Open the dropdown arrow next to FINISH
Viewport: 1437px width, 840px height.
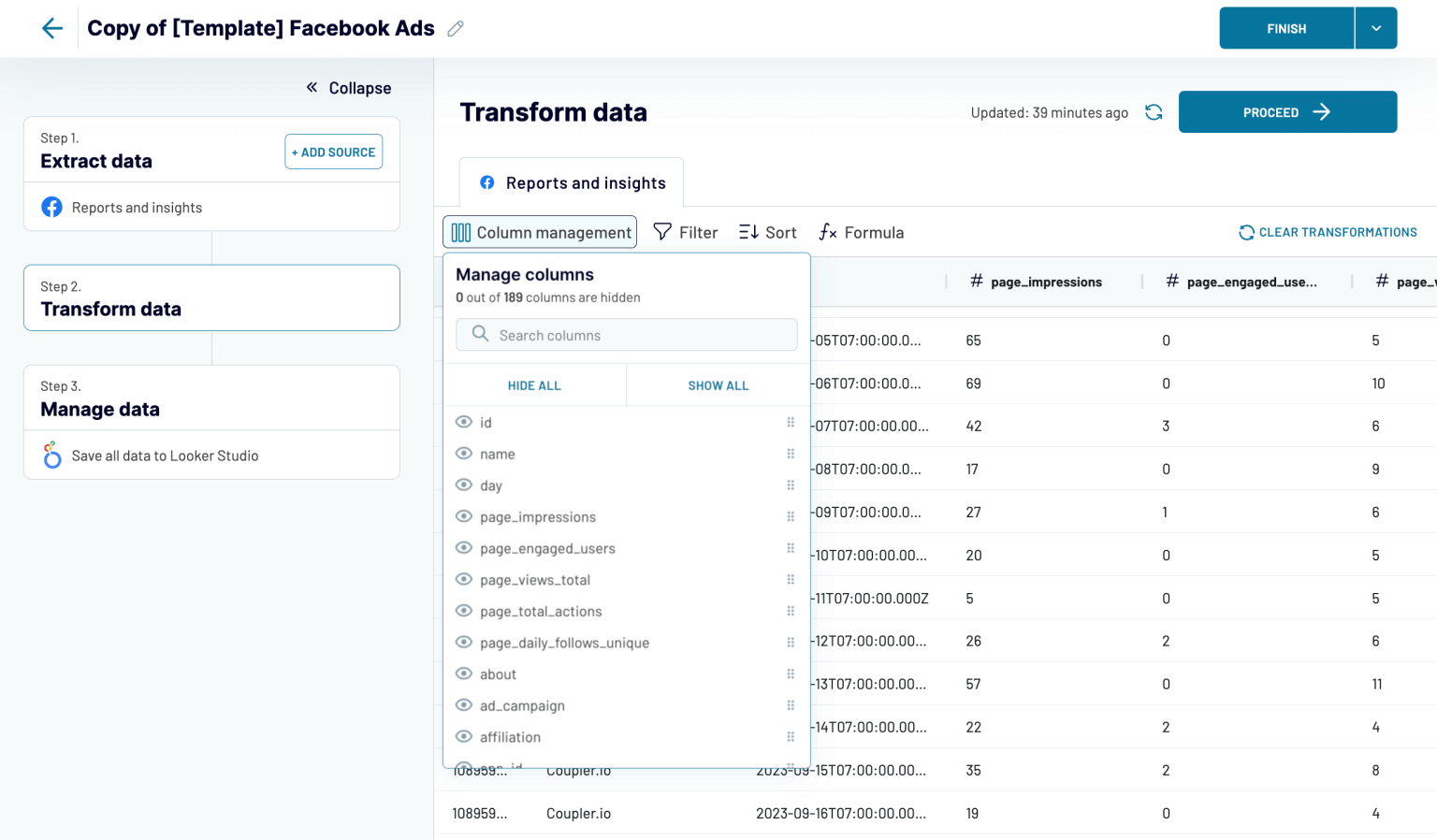[x=1376, y=28]
